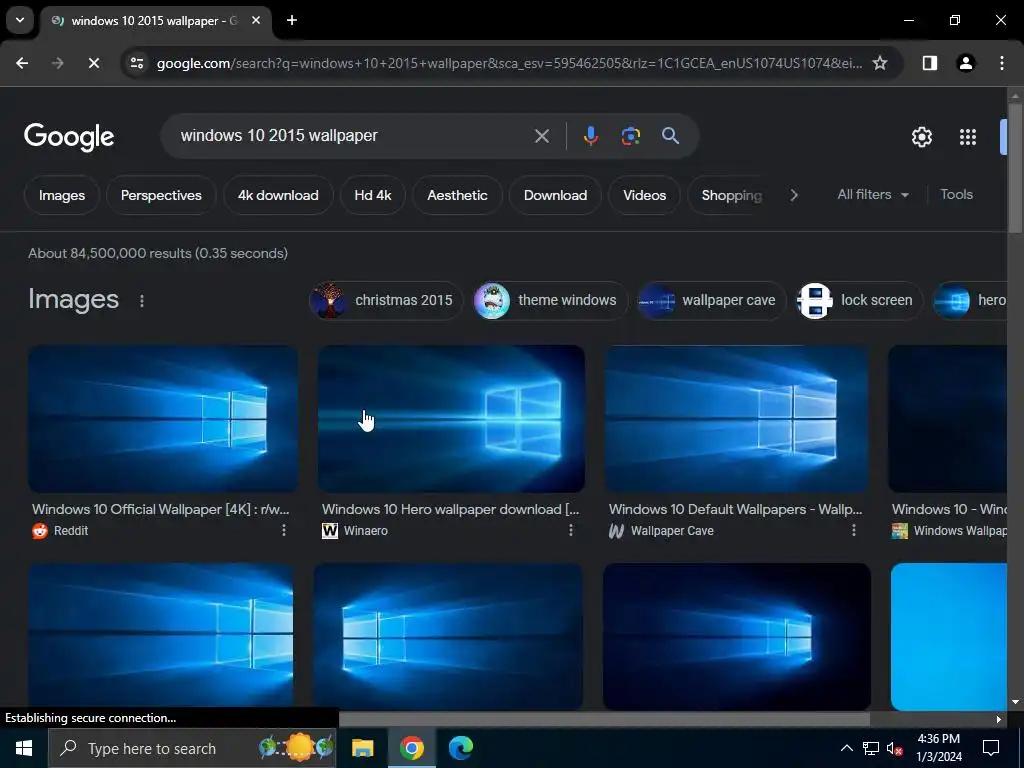Open Windows 10 Hero wallpaper download link

451,509
